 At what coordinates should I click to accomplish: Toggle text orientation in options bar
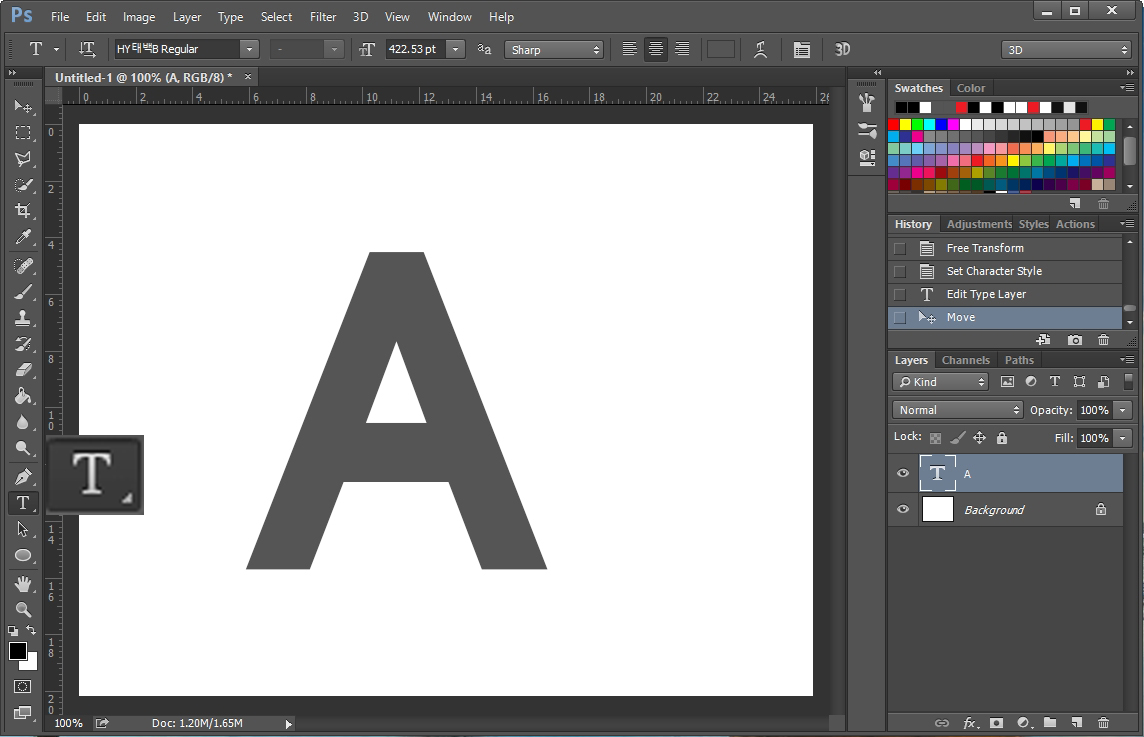click(x=87, y=49)
